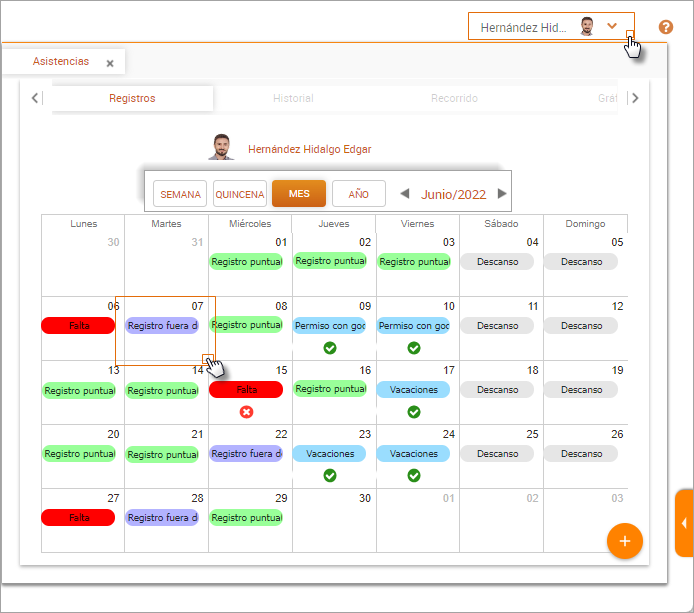Click the Hernández Hidalgo Edgar name link
Image resolution: width=694 pixels, height=613 pixels.
[309, 149]
